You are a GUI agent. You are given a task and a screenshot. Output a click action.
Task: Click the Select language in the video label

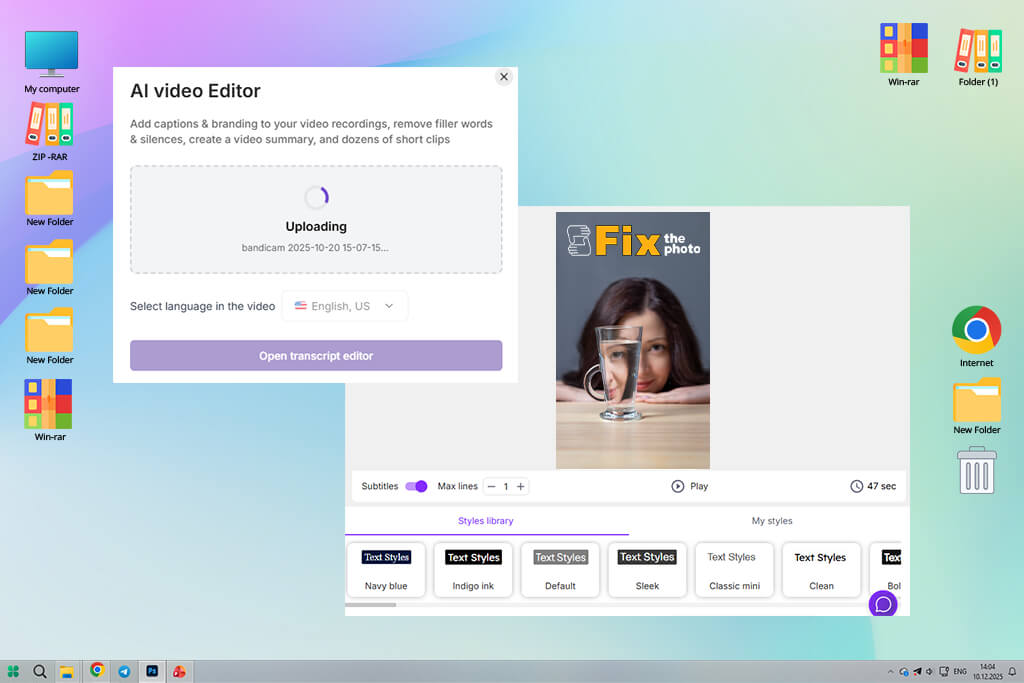pos(202,306)
